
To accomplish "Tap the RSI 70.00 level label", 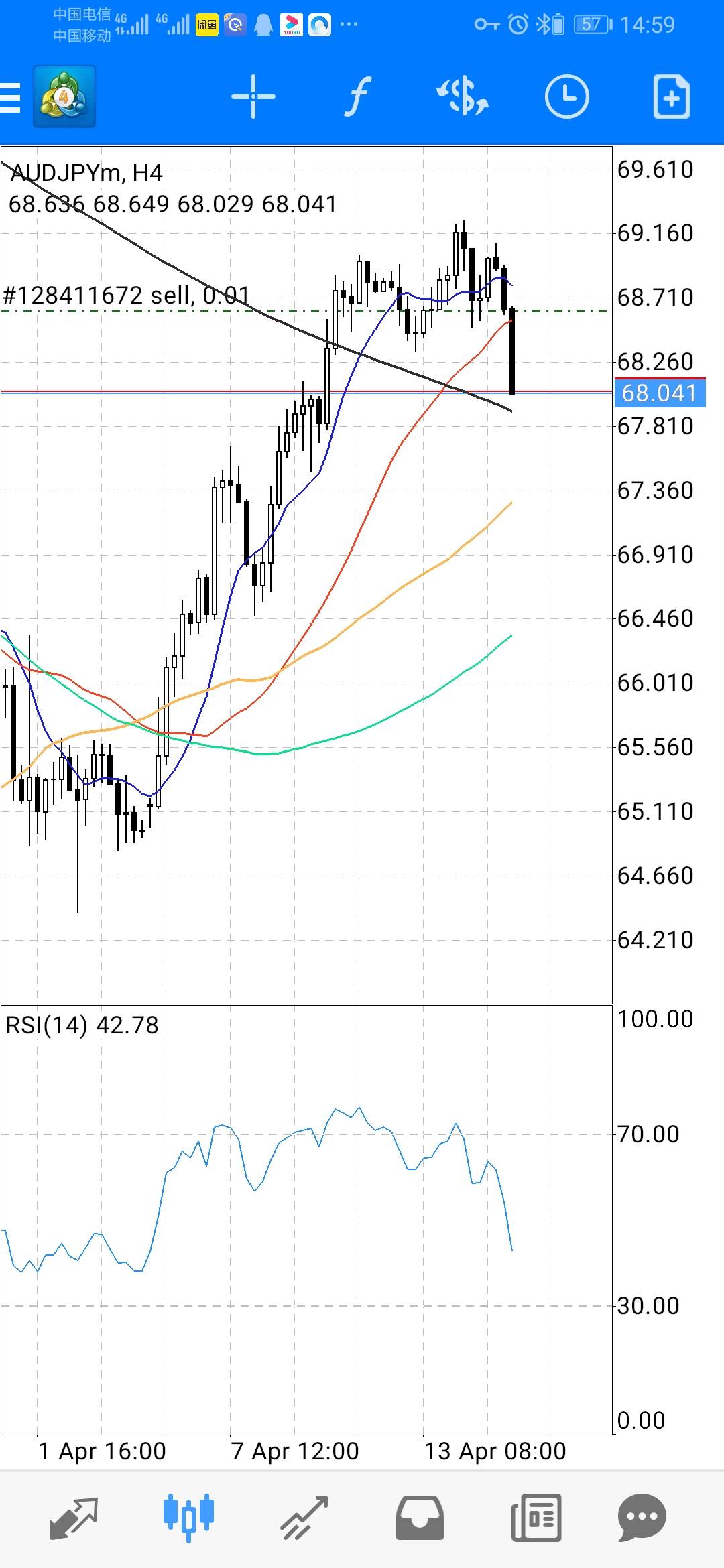I will 648,1134.
